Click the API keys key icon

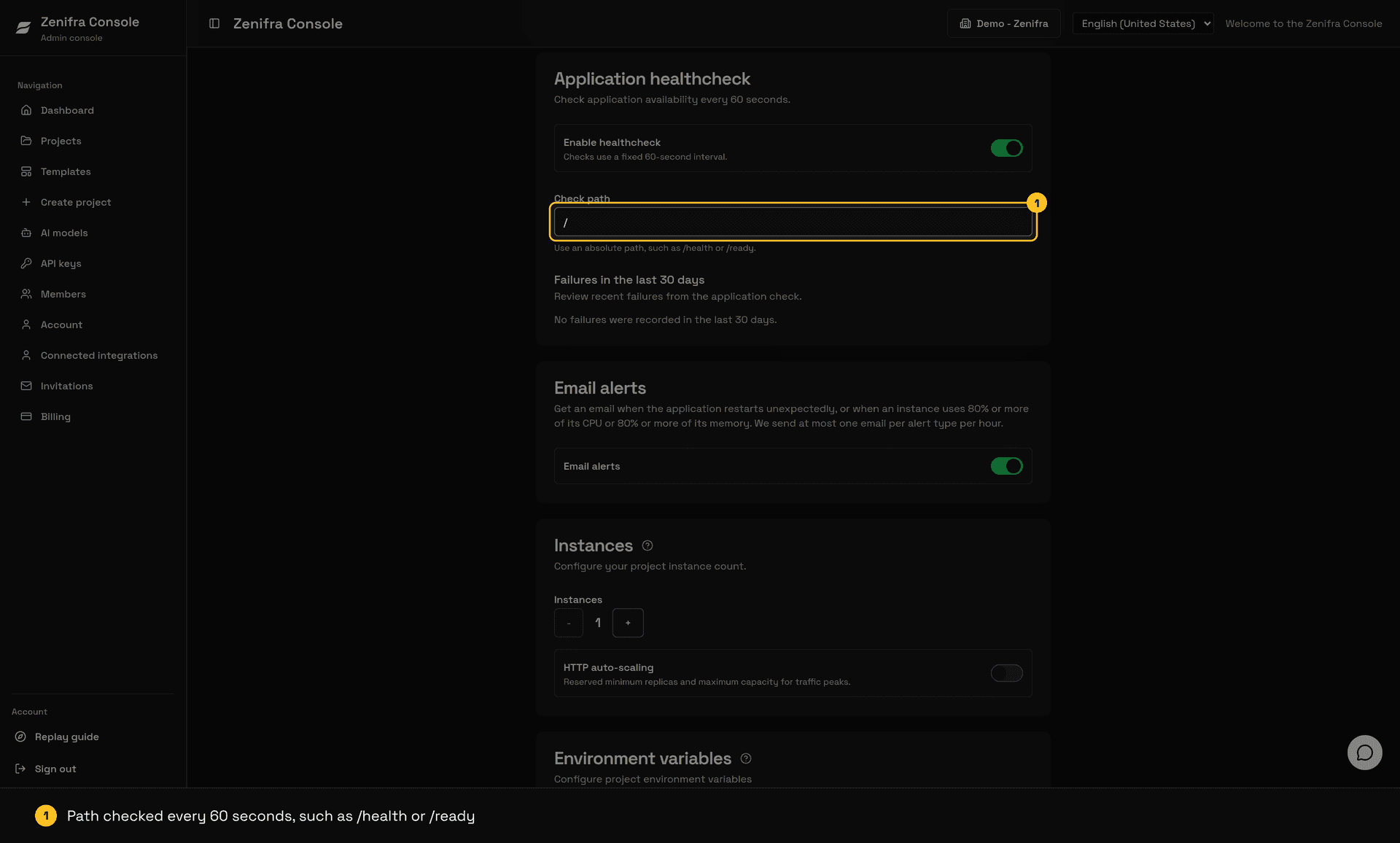(26, 263)
